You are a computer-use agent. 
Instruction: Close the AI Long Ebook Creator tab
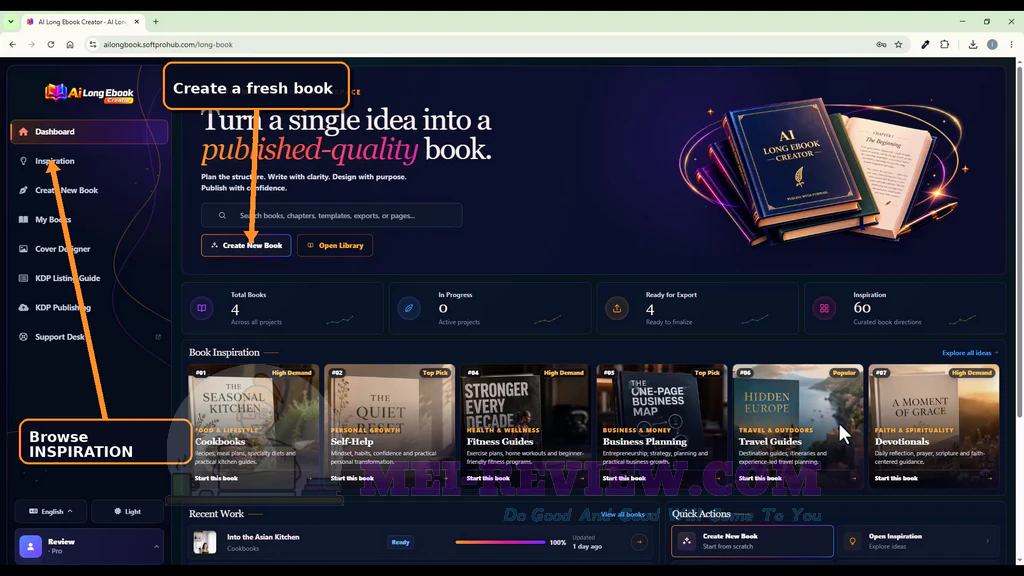click(x=136, y=22)
